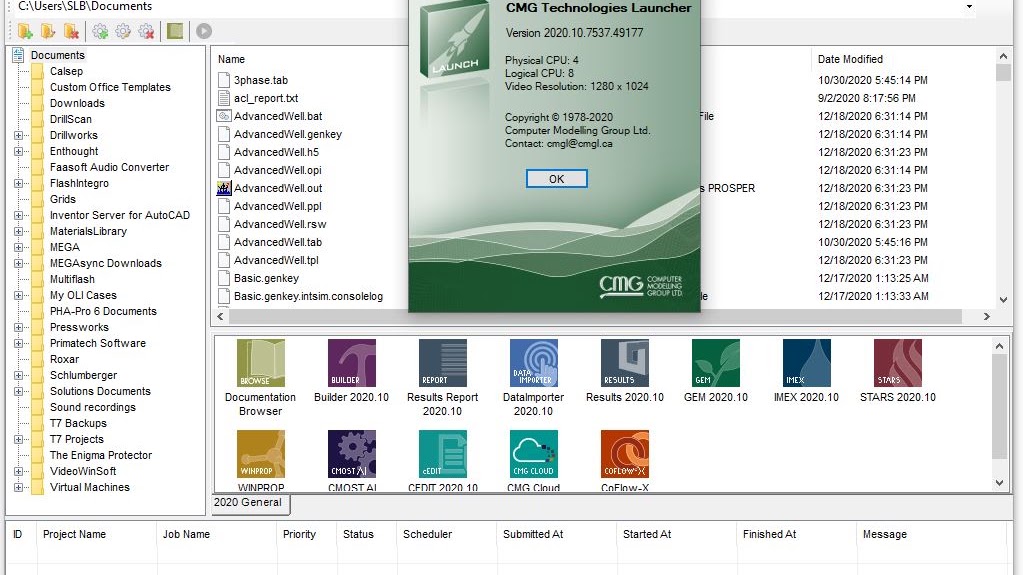Click the Submitted At column header
The image size is (1023, 575).
[533, 534]
